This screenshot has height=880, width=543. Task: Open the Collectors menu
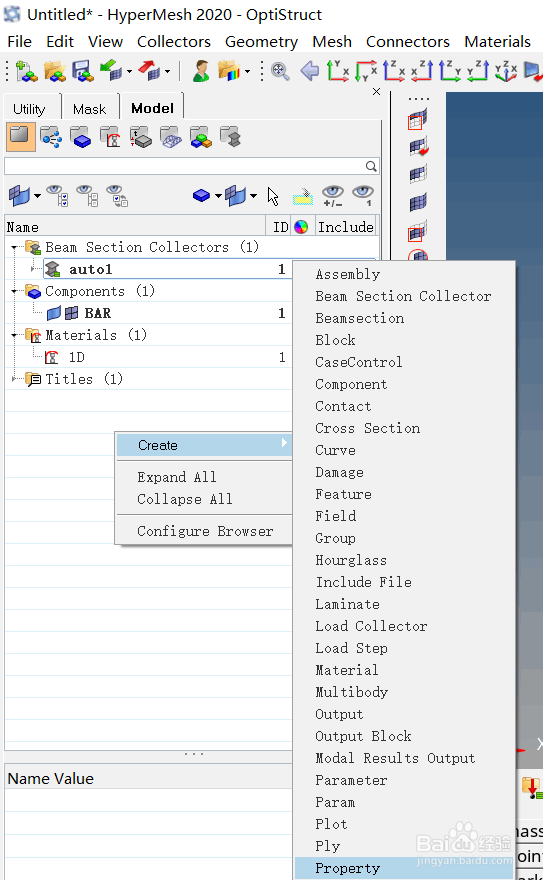174,42
